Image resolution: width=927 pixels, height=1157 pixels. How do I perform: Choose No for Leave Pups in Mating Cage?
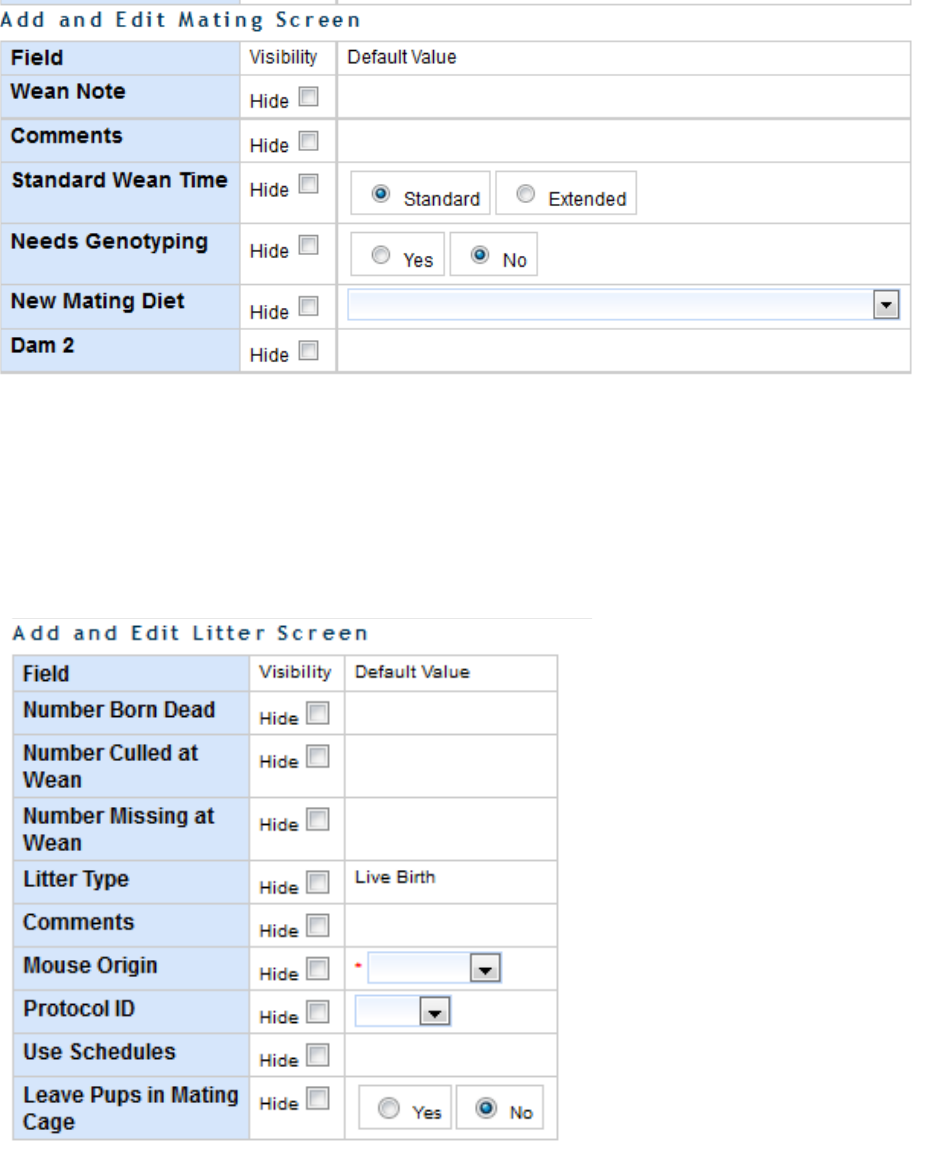coord(488,1109)
